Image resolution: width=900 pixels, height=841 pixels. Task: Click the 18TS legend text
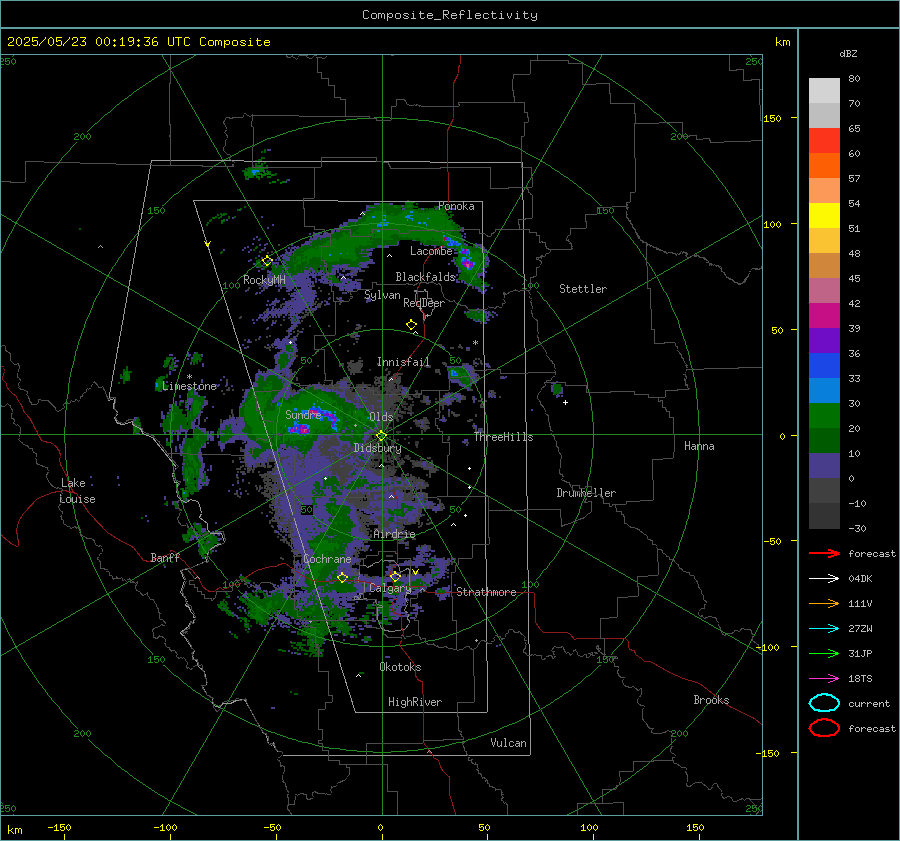(x=860, y=679)
